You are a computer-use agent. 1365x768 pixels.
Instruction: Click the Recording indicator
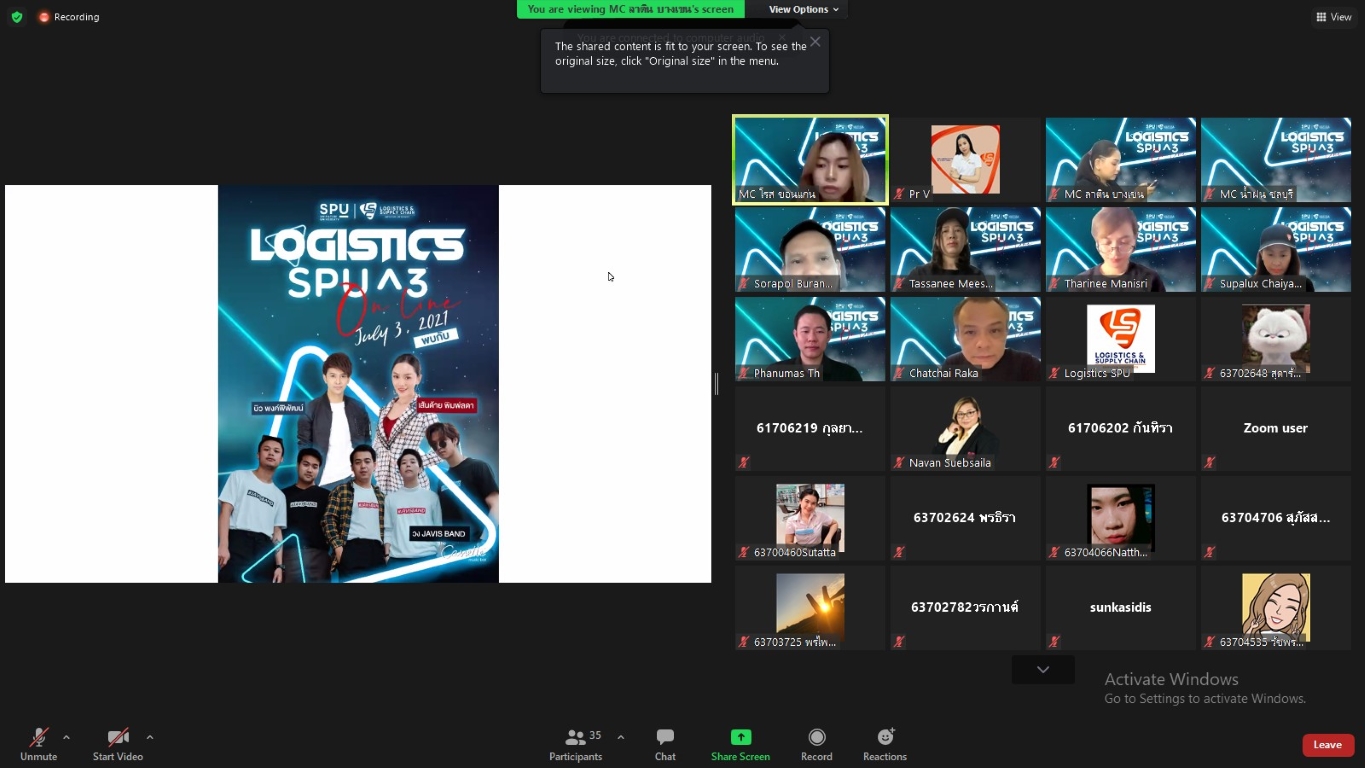69,17
